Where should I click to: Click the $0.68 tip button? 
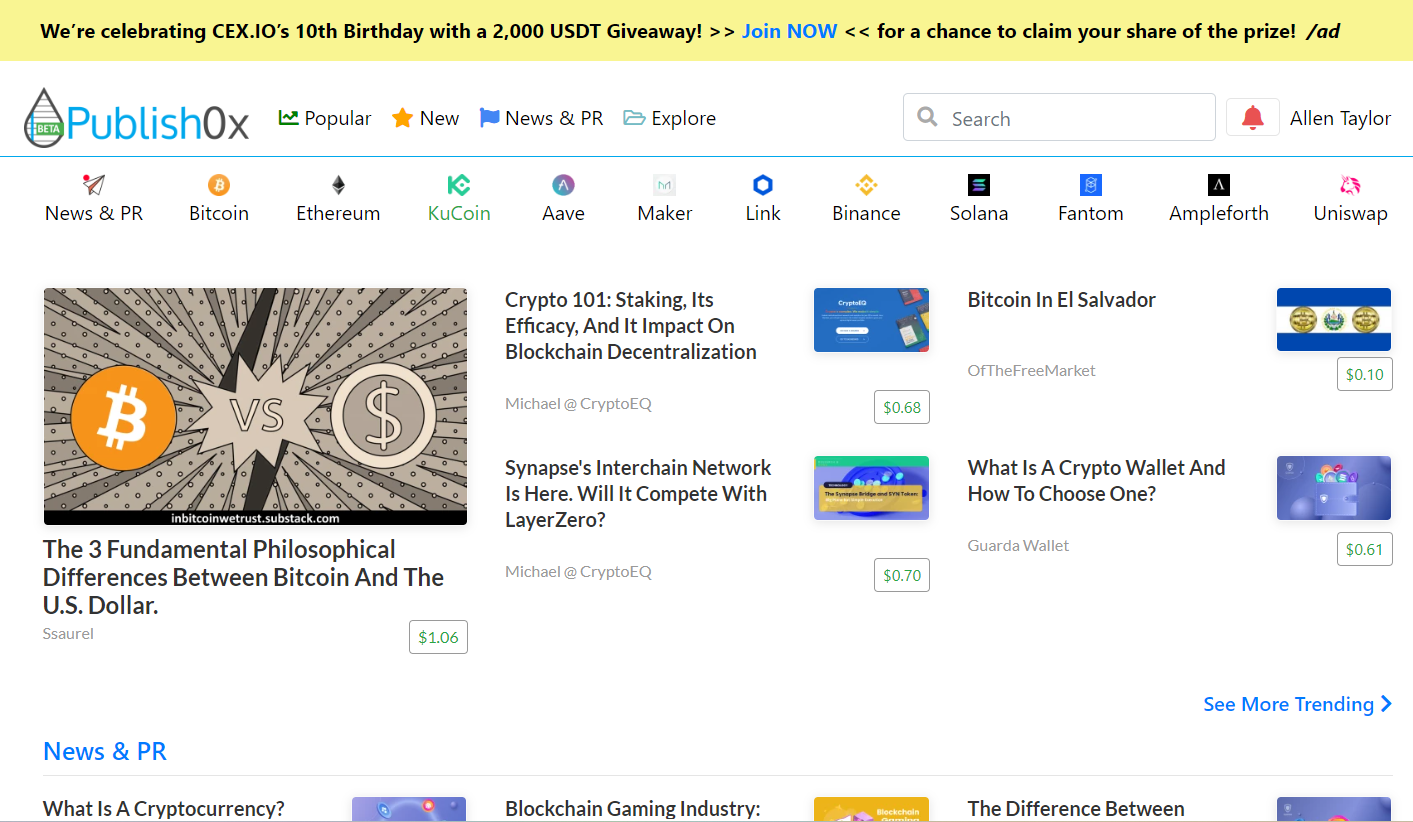[x=902, y=407]
